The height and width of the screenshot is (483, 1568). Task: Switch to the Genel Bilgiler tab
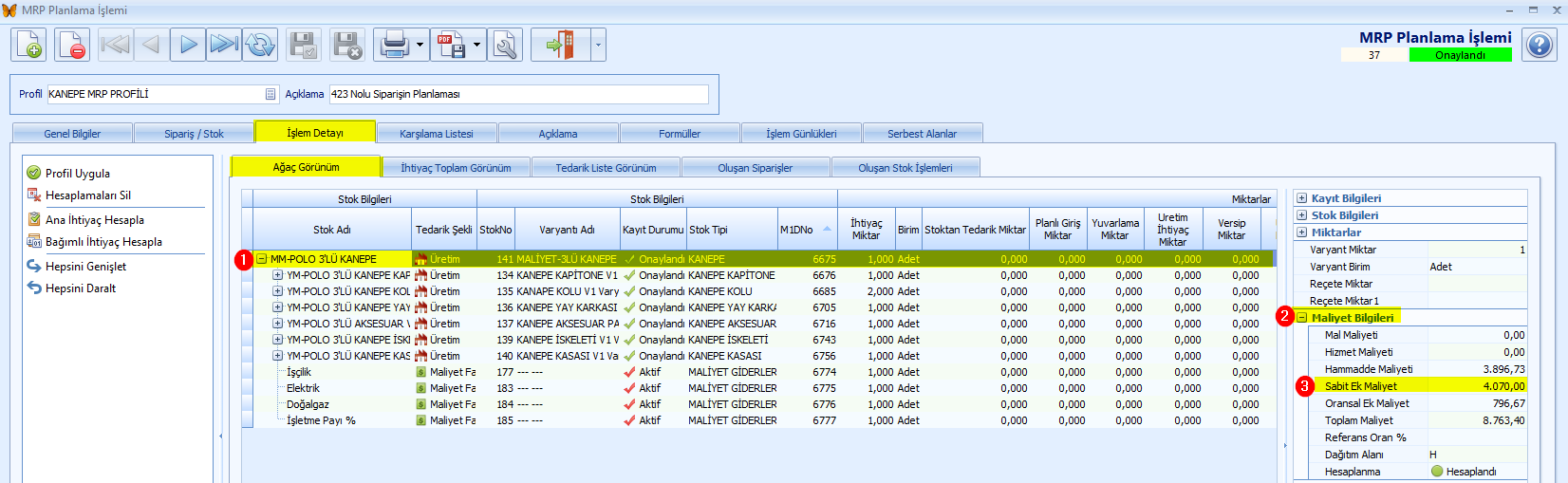tap(72, 134)
